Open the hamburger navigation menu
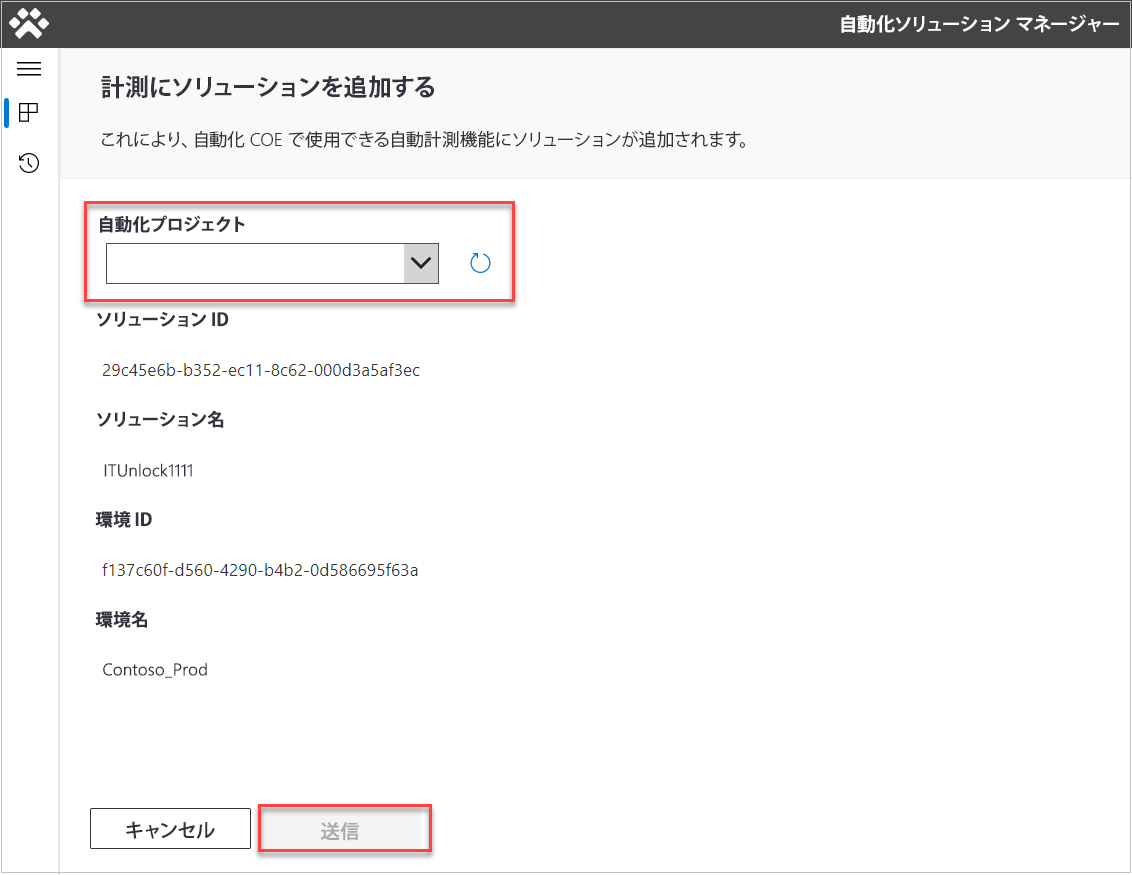 coord(29,69)
